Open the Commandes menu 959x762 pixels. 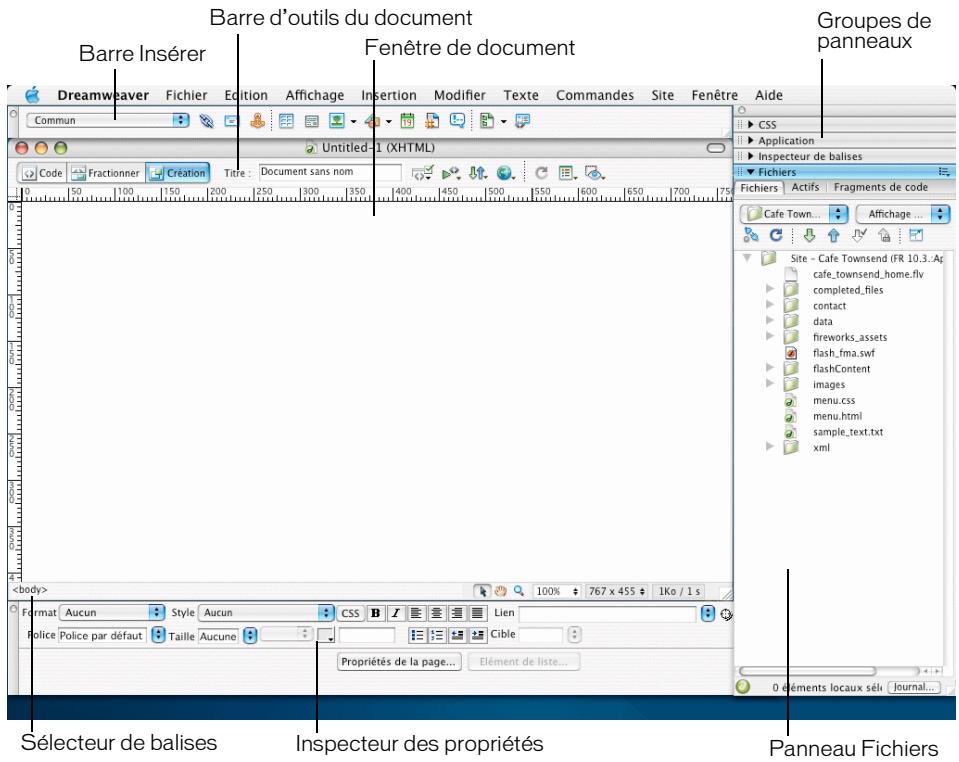click(594, 95)
